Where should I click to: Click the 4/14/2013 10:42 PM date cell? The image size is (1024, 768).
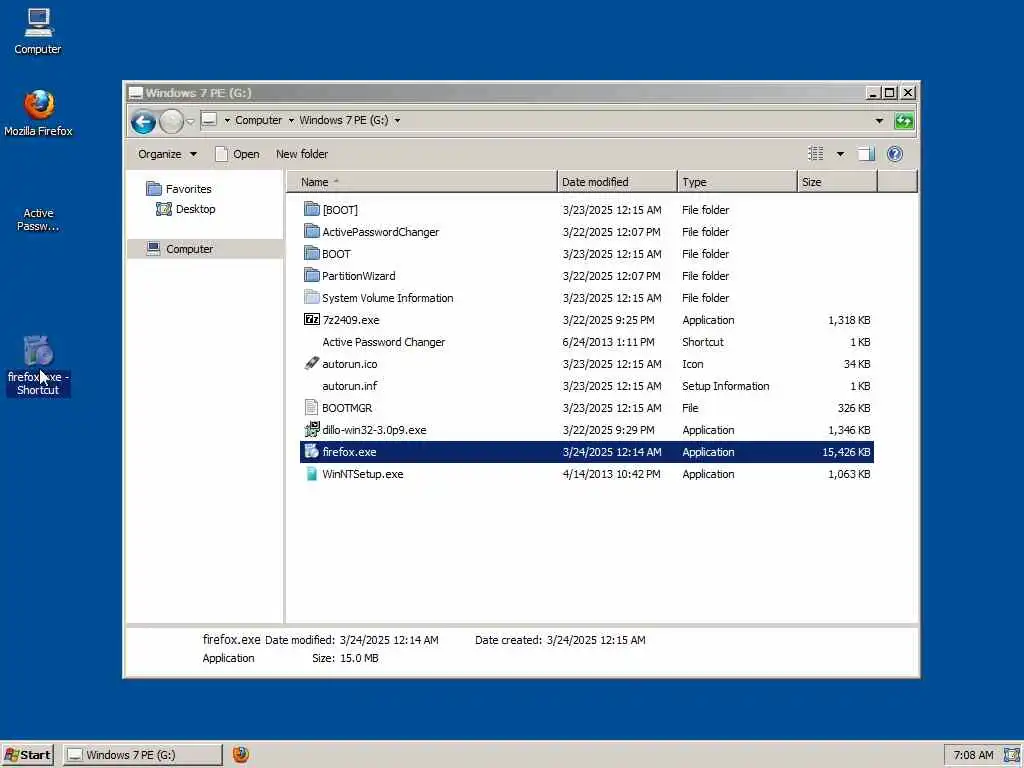(x=611, y=474)
